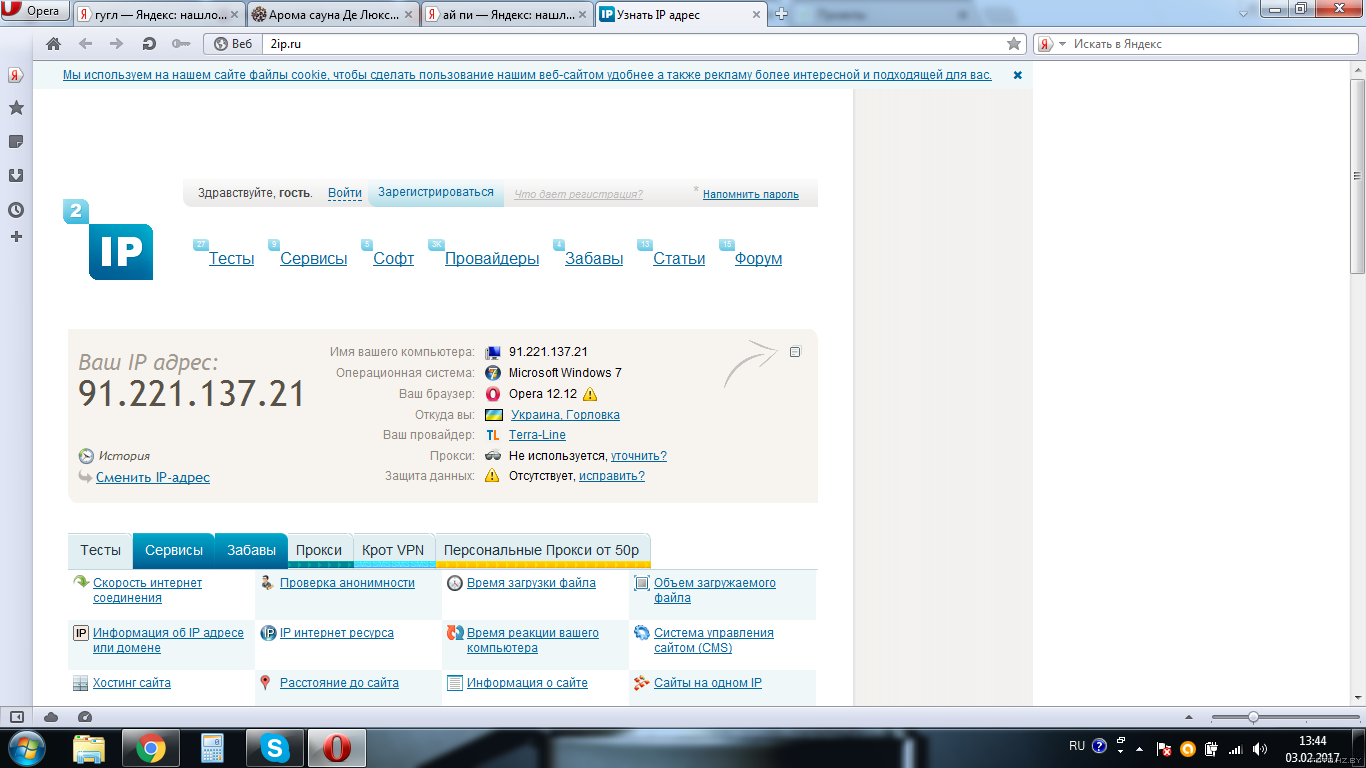Click the Напомнить пароль link
The width and height of the screenshot is (1366, 768).
[x=751, y=194]
